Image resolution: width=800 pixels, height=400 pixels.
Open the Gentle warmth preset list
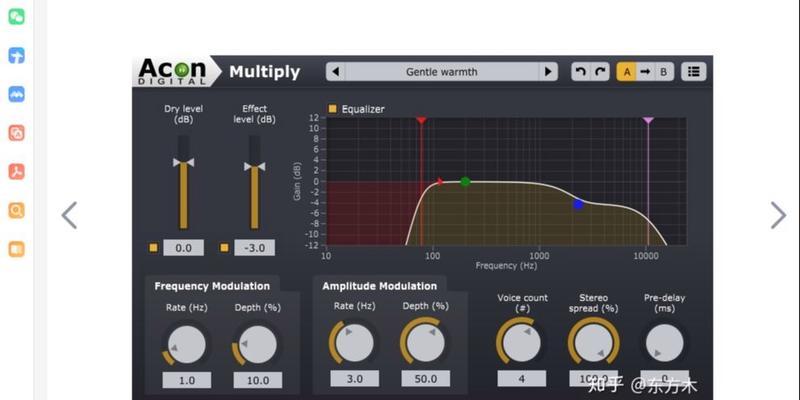click(x=442, y=72)
